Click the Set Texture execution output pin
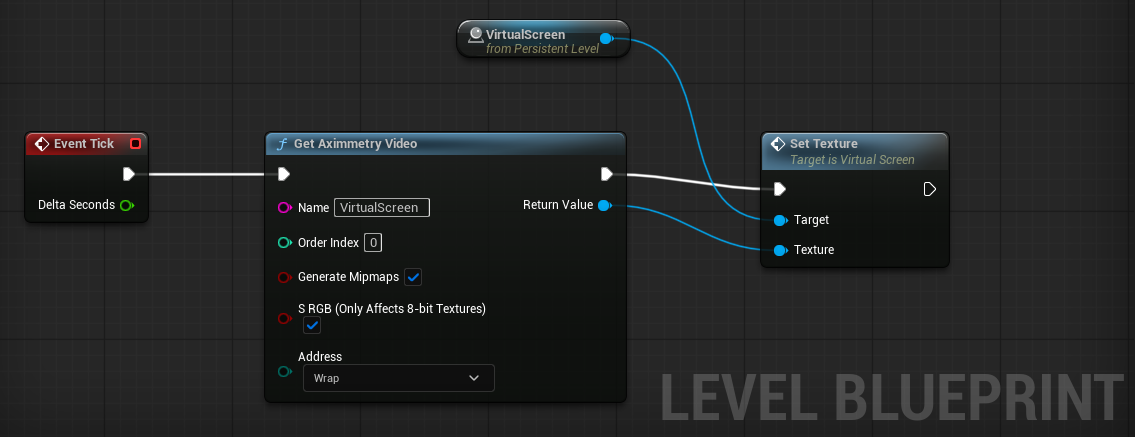The height and width of the screenshot is (437, 1135). coord(929,189)
